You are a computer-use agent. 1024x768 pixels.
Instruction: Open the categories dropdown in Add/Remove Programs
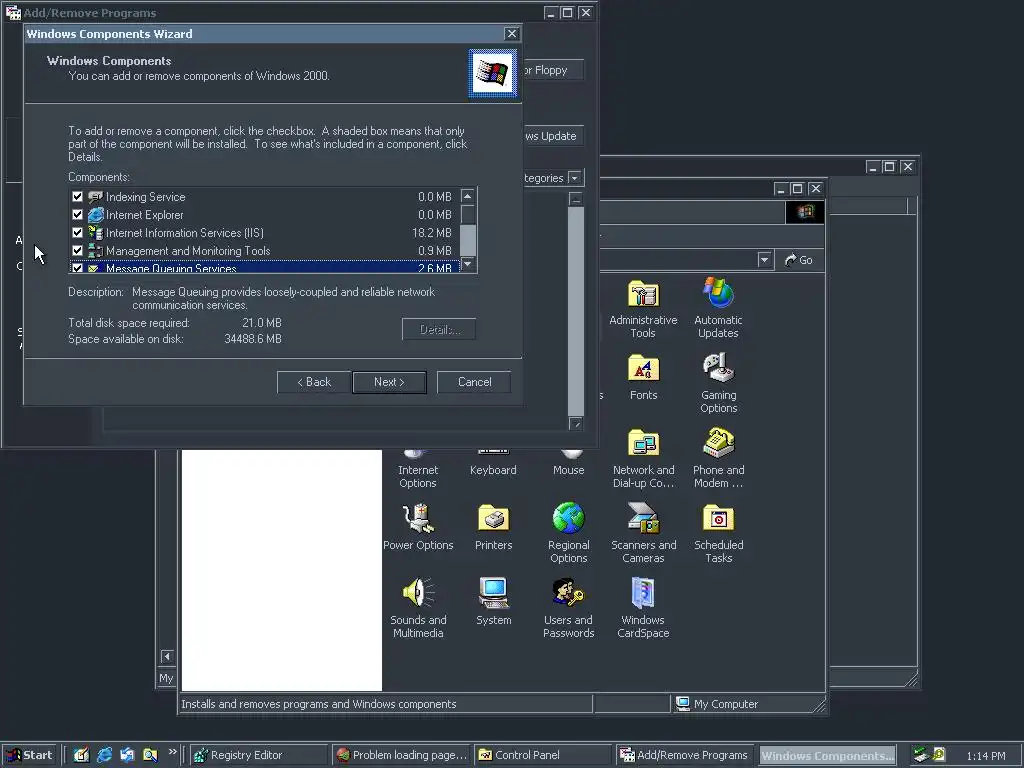pos(574,178)
